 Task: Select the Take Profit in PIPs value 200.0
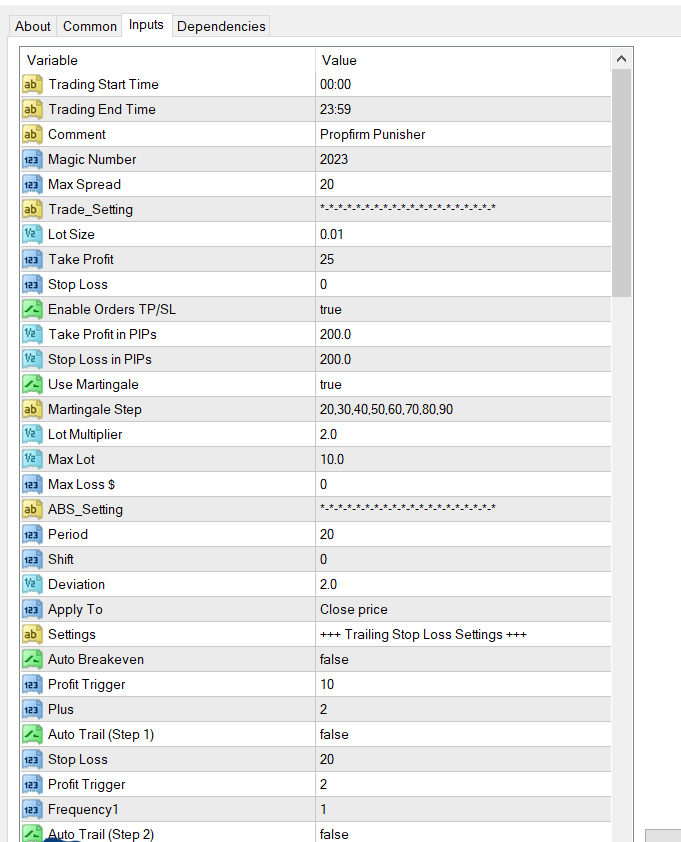pos(463,334)
